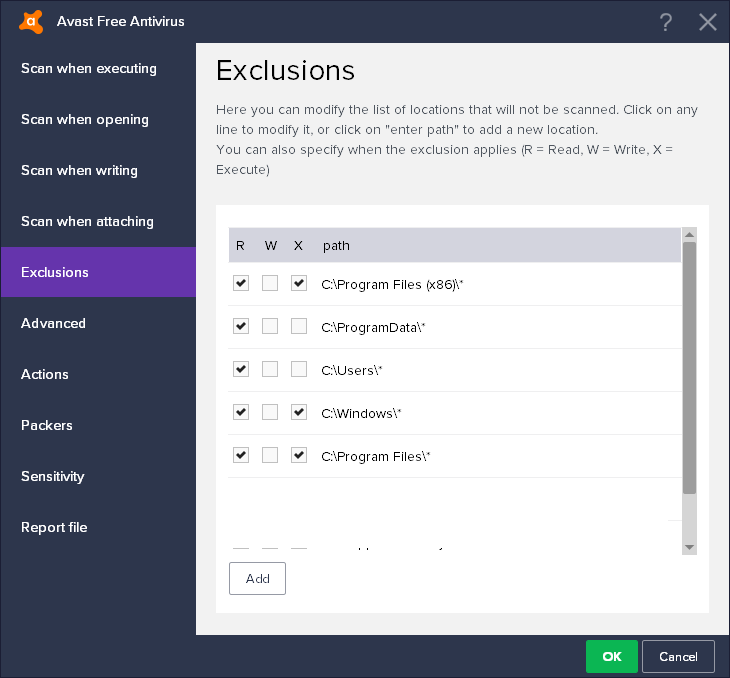The height and width of the screenshot is (678, 730).
Task: Uncheck Read for C:\Program Files (x86)\*
Action: 240,284
